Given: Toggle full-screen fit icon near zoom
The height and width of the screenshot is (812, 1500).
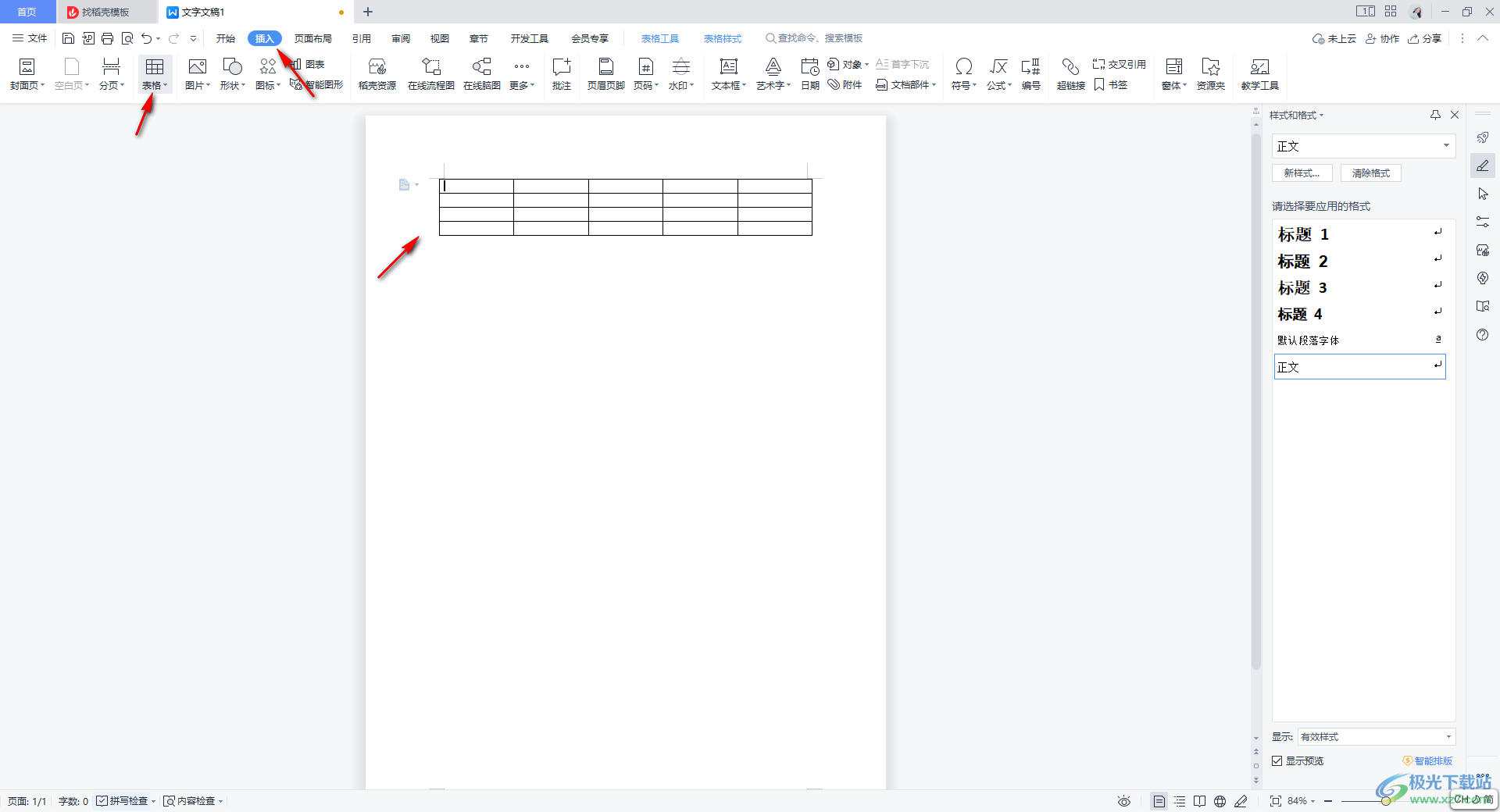Looking at the screenshot, I should point(1275,801).
